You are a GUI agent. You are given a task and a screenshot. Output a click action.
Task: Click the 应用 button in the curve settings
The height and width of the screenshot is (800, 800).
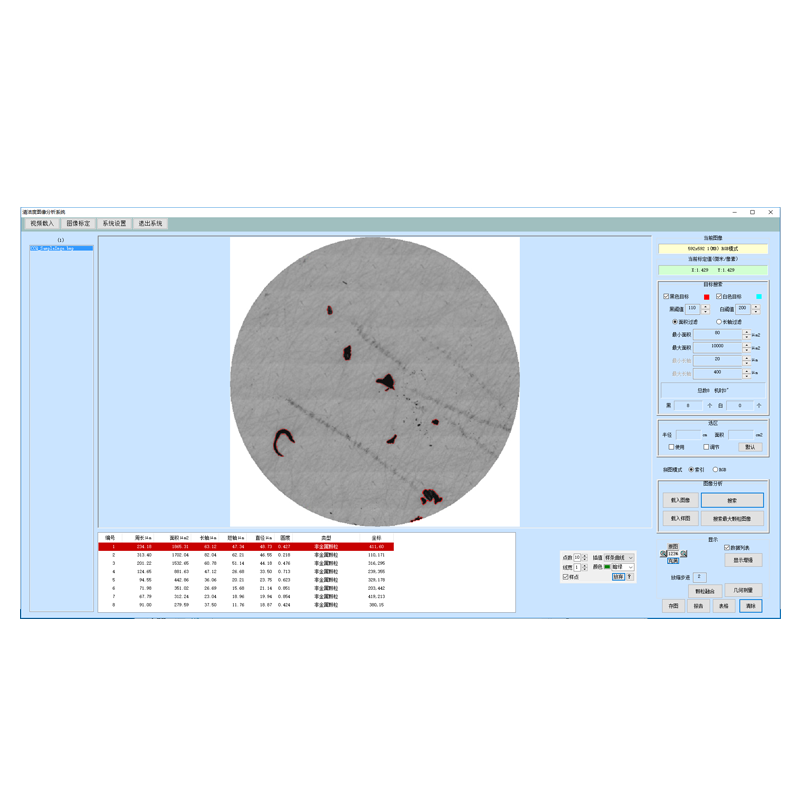coord(618,577)
